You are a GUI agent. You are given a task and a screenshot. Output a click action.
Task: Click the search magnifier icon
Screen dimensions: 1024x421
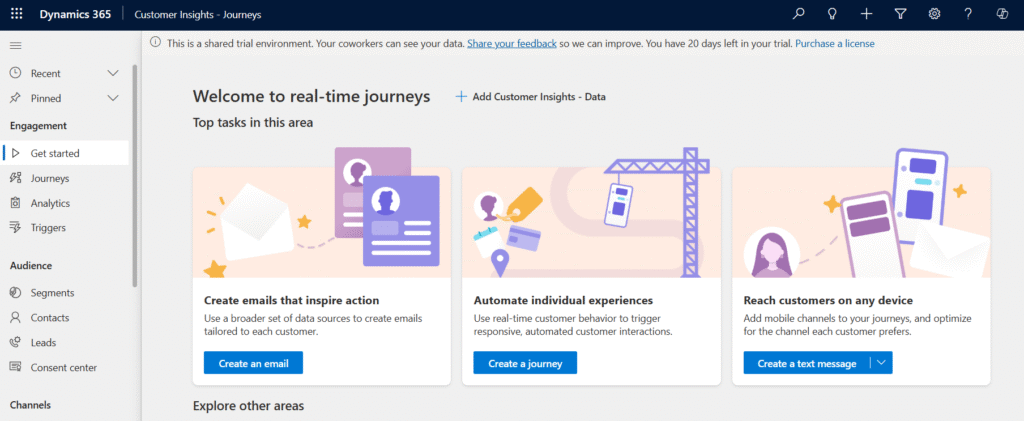[798, 14]
